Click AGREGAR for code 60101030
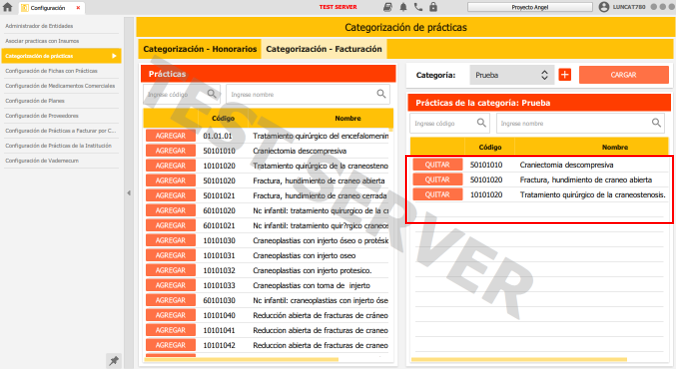Viewport: 676px width, 369px height. pos(171,300)
